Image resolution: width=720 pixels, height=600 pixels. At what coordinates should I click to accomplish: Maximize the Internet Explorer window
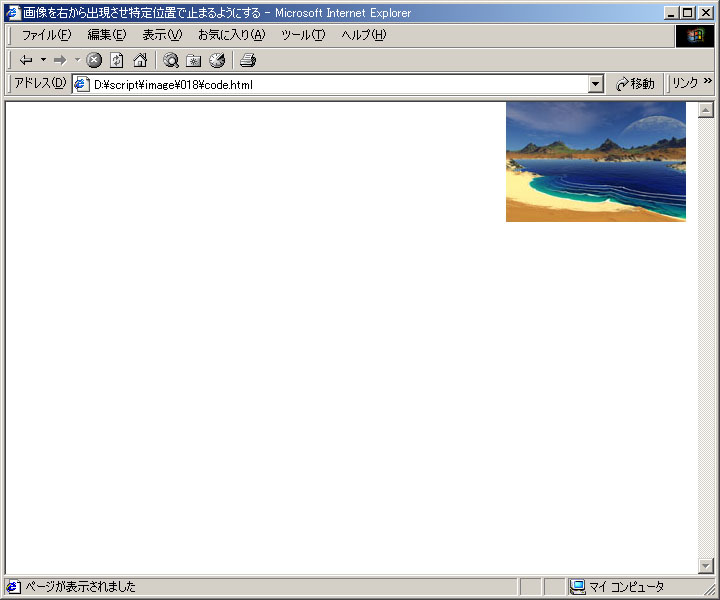tap(687, 12)
